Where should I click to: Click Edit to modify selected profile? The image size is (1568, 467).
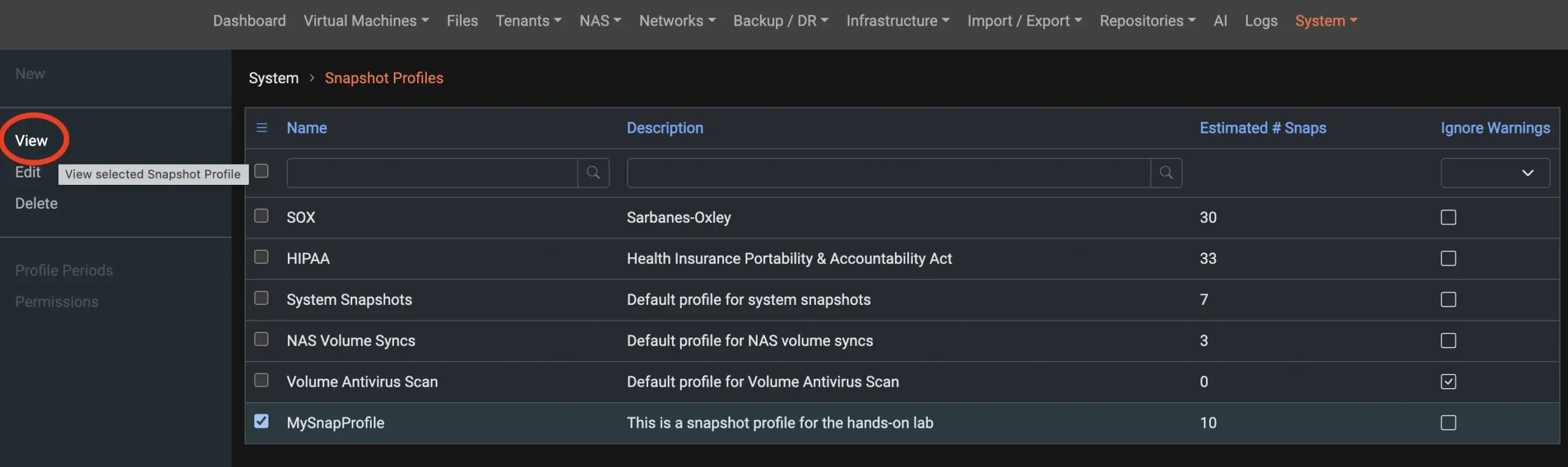28,172
